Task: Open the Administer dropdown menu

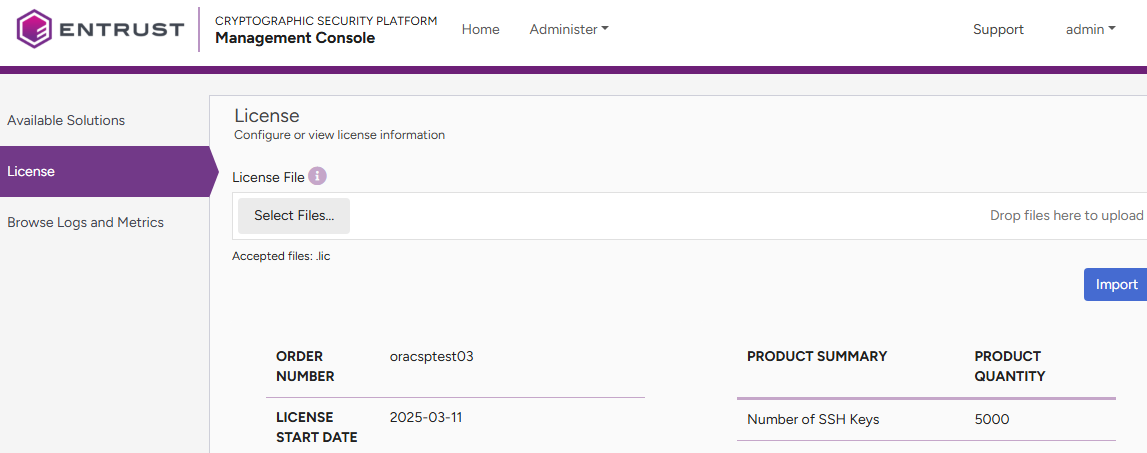Action: [x=568, y=30]
